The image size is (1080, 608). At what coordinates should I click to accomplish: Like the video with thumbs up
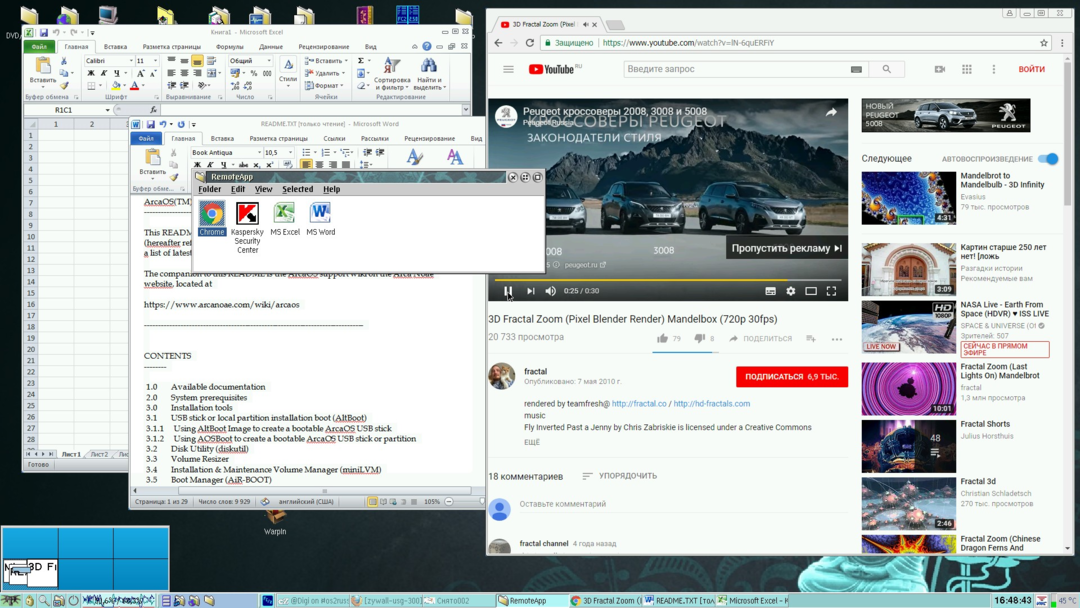[x=662, y=338]
